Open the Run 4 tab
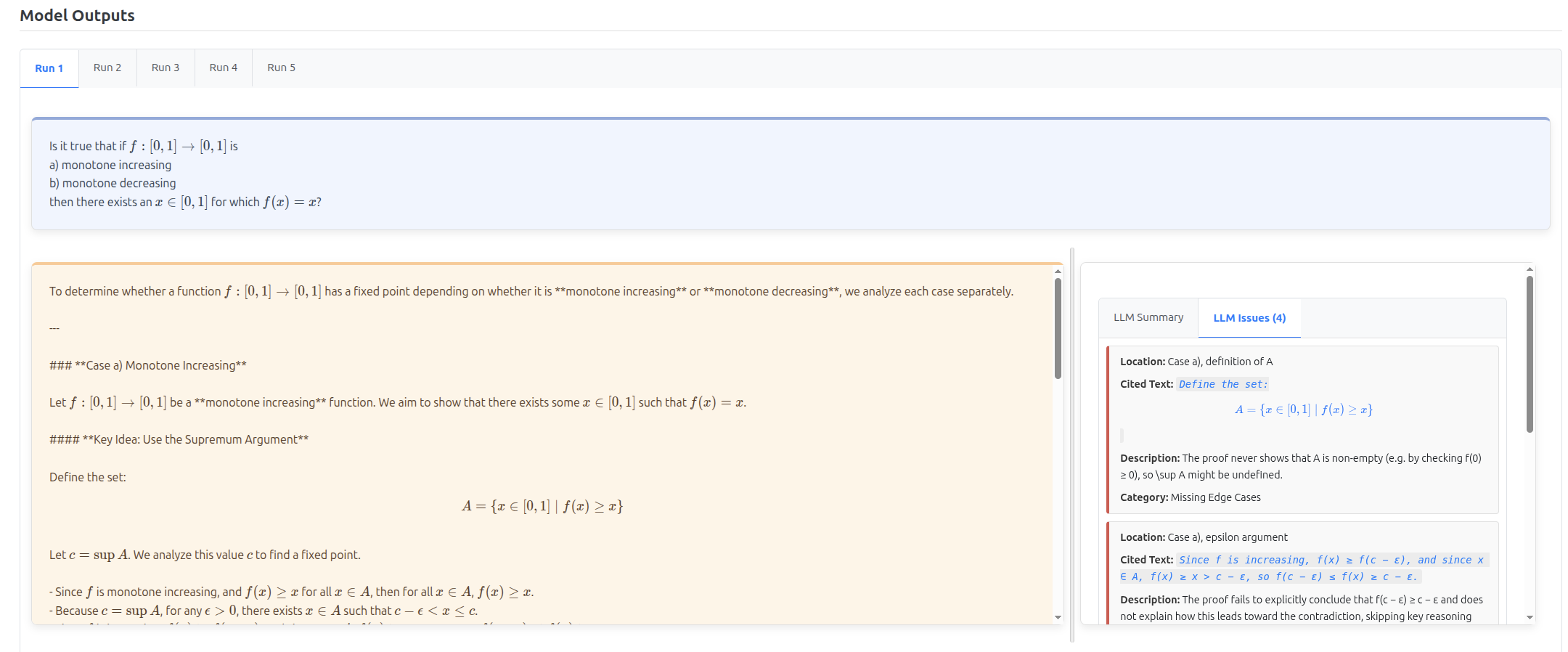Viewport: 1568px width, 652px height. coord(224,68)
